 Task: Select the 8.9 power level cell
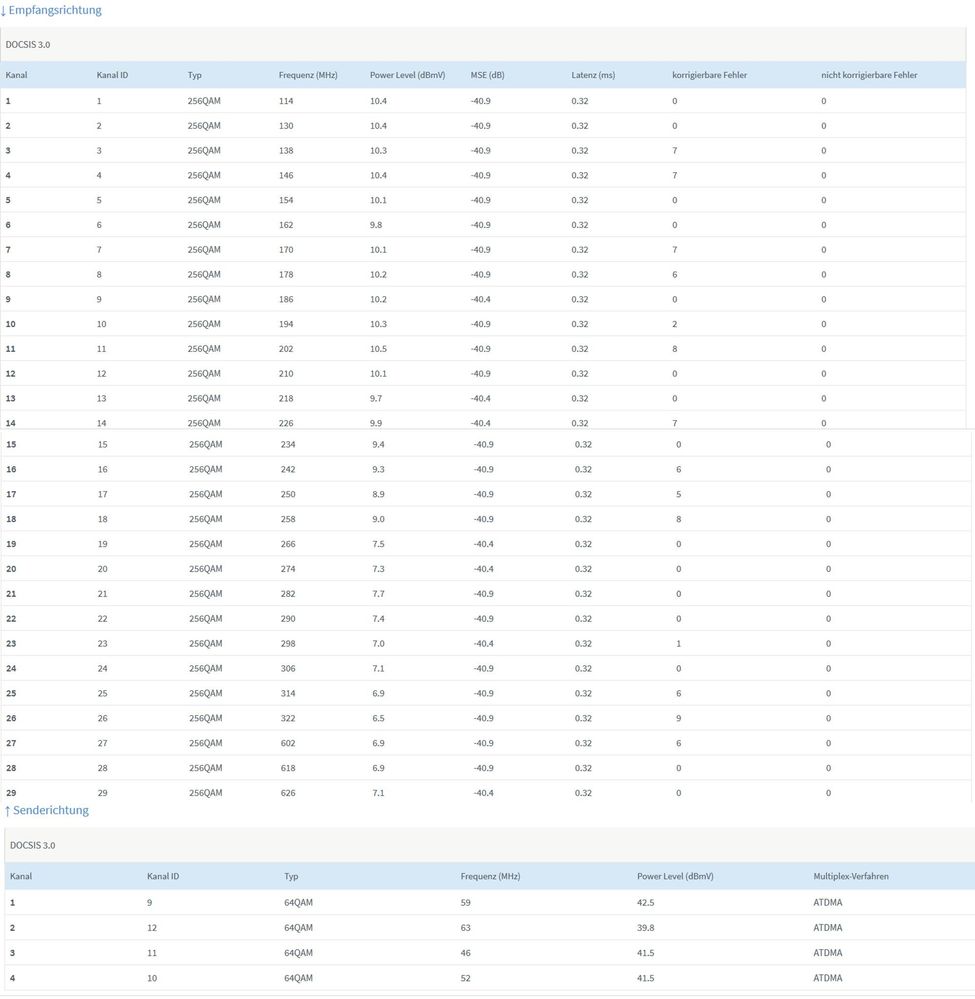coord(379,494)
